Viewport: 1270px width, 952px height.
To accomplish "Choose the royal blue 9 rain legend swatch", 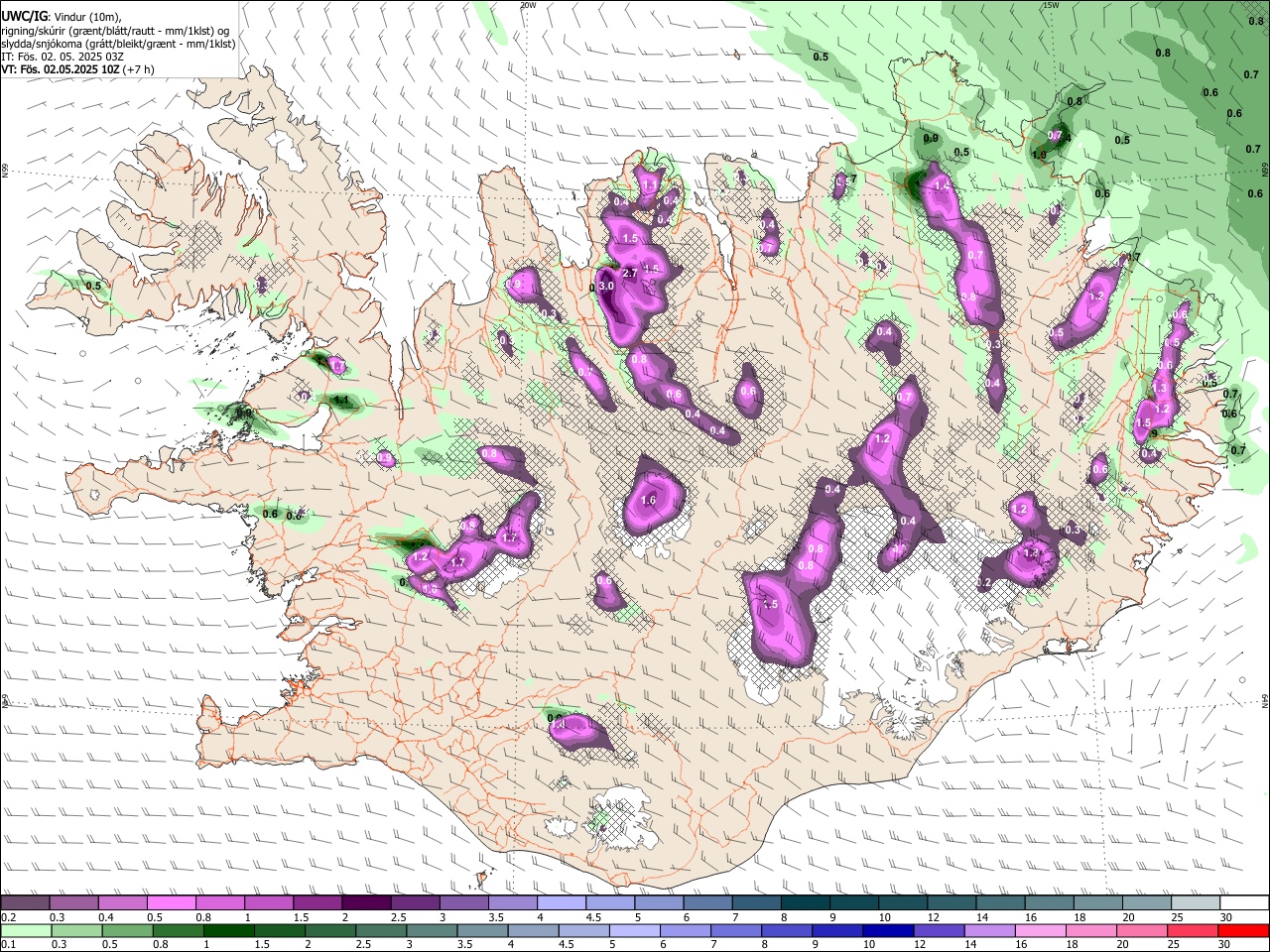I will [837, 931].
